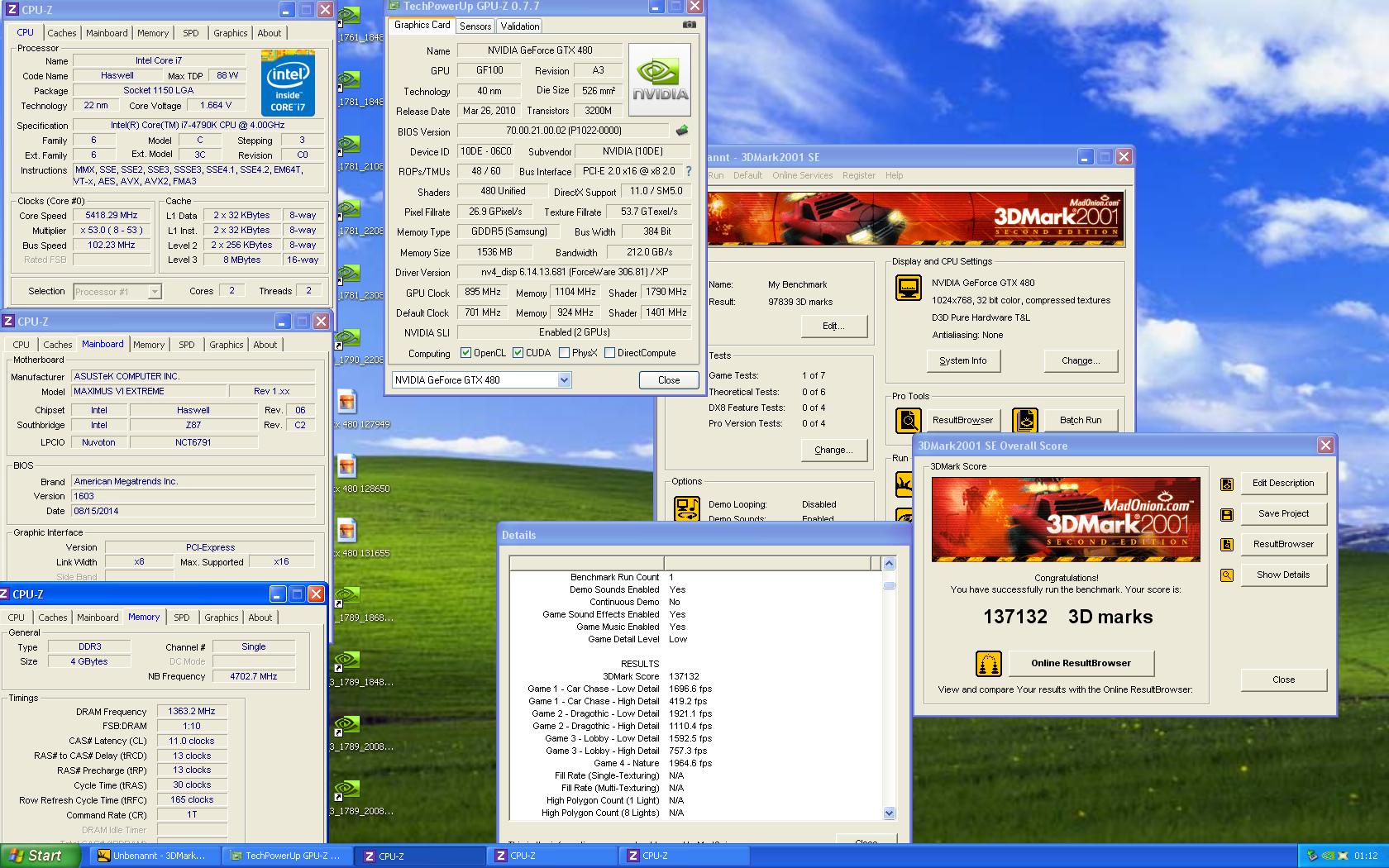Click the Details list scrollbar thumb
The width and height of the screenshot is (1389, 868).
(889, 585)
